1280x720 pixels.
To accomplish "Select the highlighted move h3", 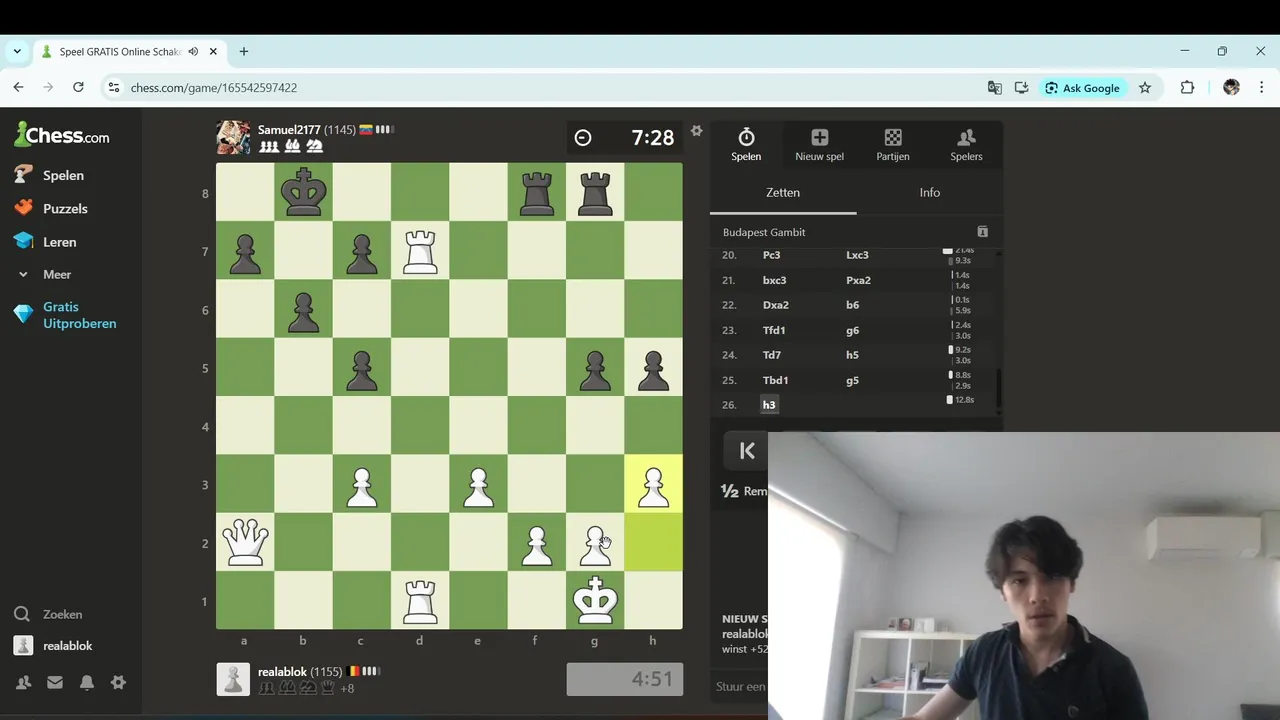I will [768, 405].
